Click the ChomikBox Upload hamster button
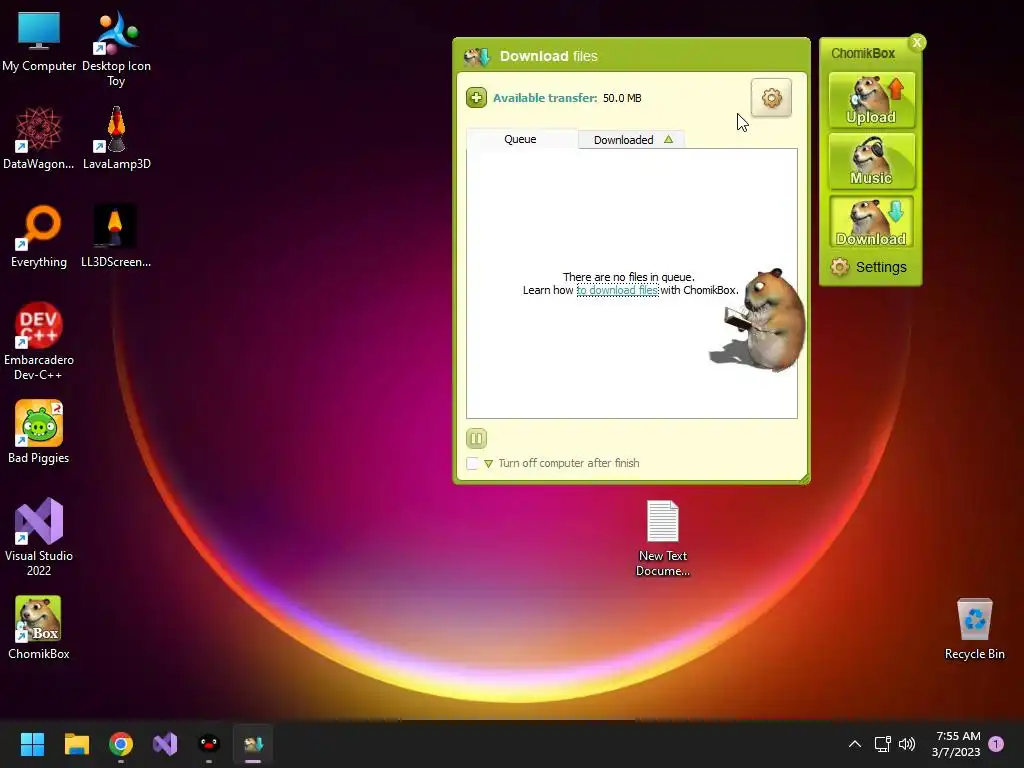 pyautogui.click(x=871, y=100)
